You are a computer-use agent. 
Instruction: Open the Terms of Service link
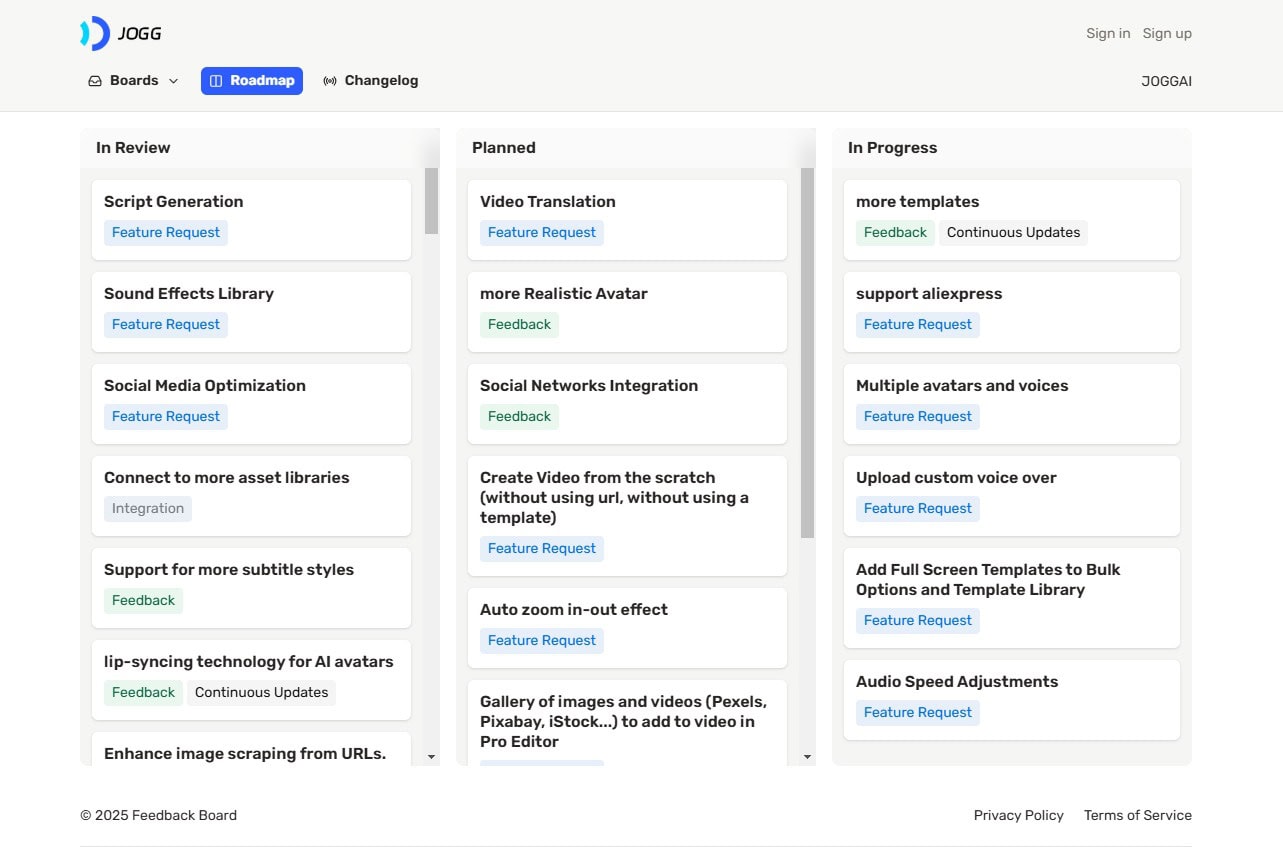coord(1137,815)
